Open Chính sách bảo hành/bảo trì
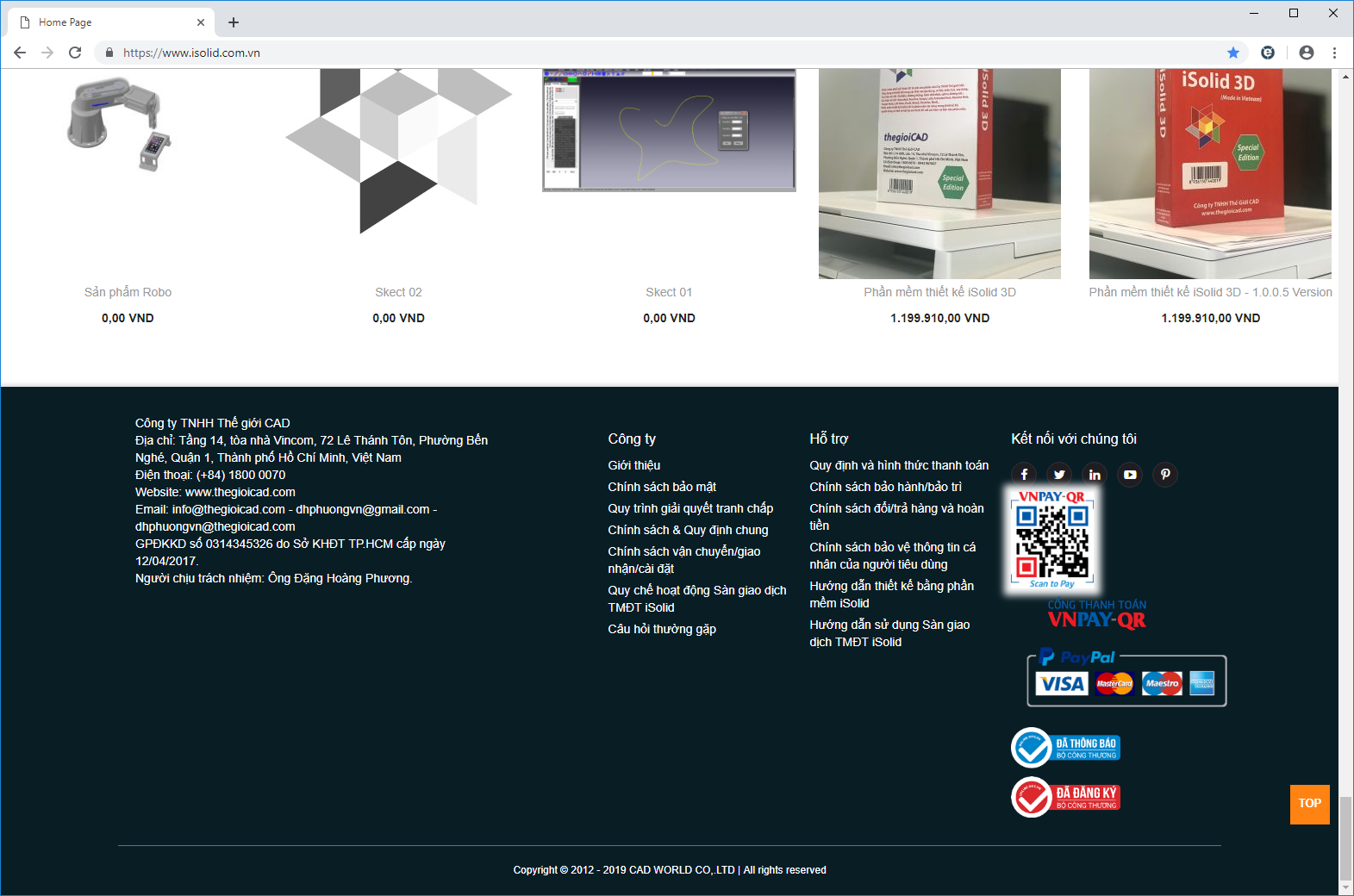Viewport: 1354px width, 896px height. pyautogui.click(x=885, y=487)
